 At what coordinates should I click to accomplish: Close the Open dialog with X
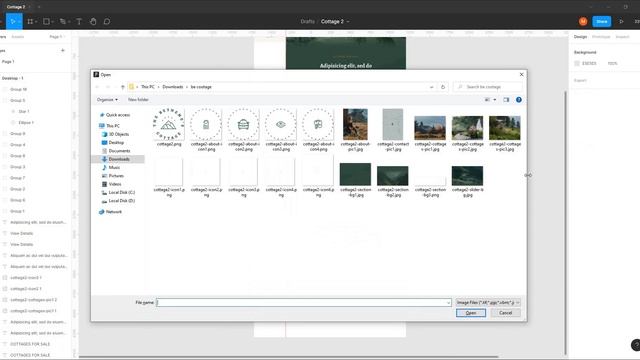tap(521, 74)
